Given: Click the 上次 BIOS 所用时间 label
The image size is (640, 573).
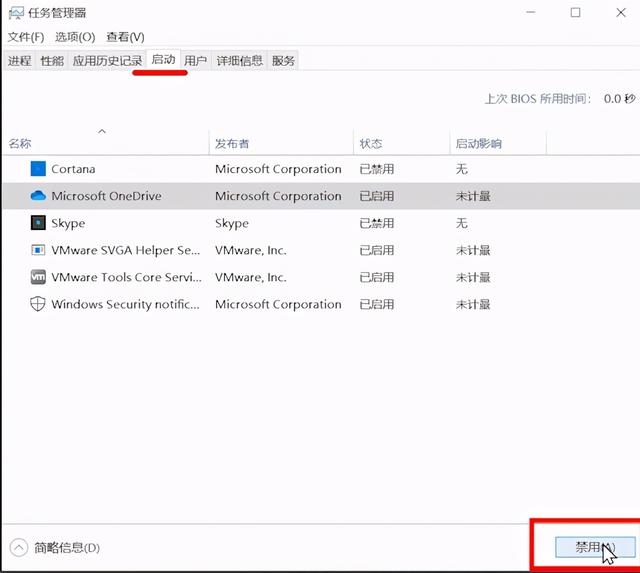Looking at the screenshot, I should (x=538, y=99).
